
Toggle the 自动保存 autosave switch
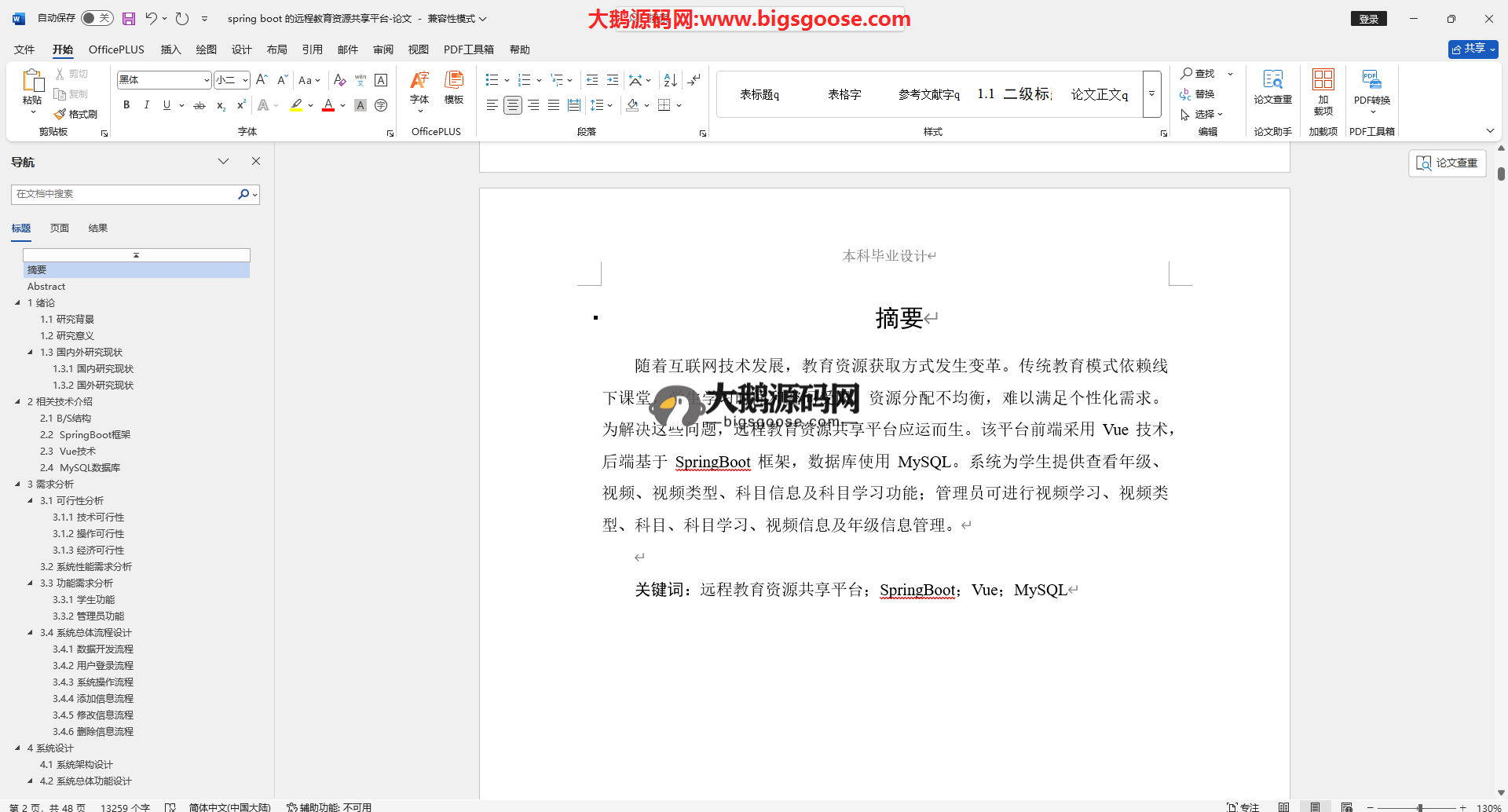(97, 18)
